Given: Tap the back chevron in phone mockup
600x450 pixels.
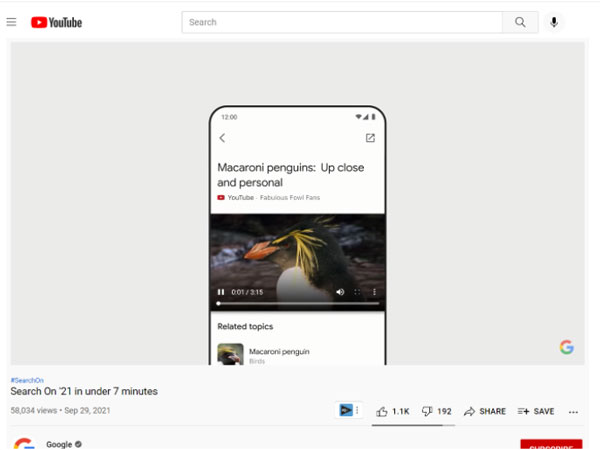Looking at the screenshot, I should [222, 138].
